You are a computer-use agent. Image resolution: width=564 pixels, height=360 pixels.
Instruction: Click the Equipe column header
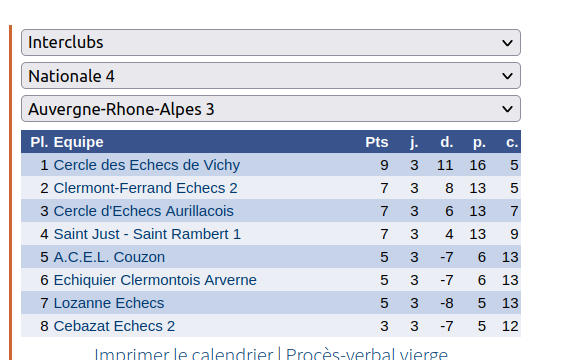pyautogui.click(x=78, y=142)
